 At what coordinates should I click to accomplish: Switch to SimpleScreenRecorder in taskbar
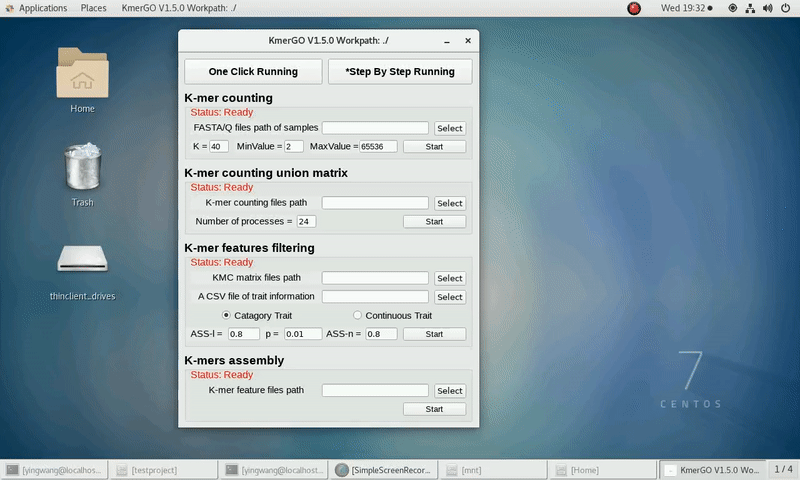point(384,470)
